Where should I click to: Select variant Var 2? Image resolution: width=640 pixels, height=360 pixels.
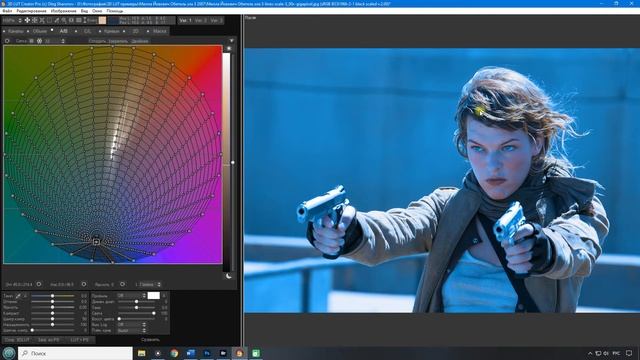pyautogui.click(x=200, y=20)
